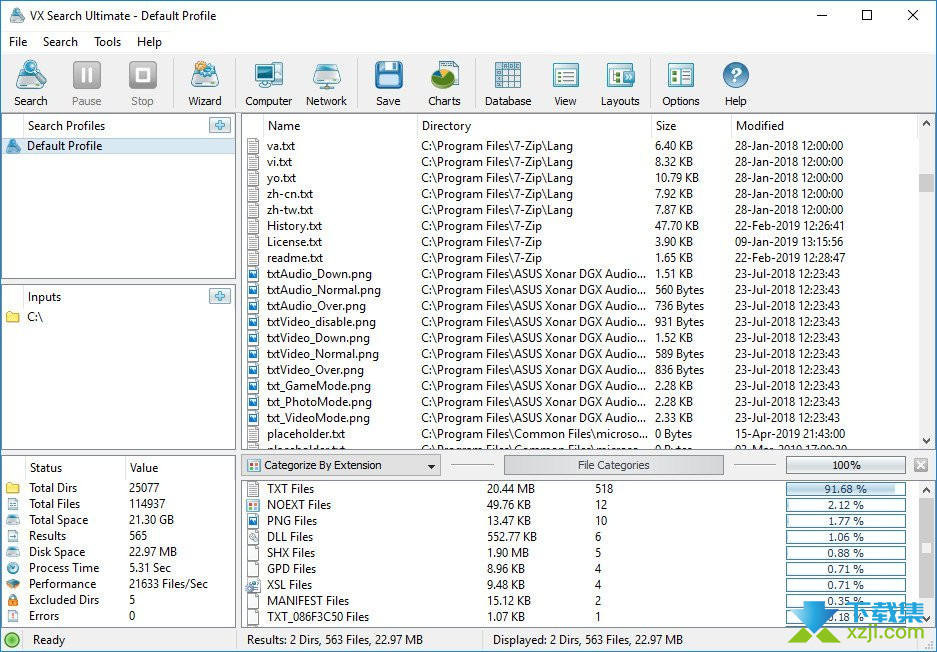
Task: Select txt_GameMode.png in results
Action: click(580, 386)
